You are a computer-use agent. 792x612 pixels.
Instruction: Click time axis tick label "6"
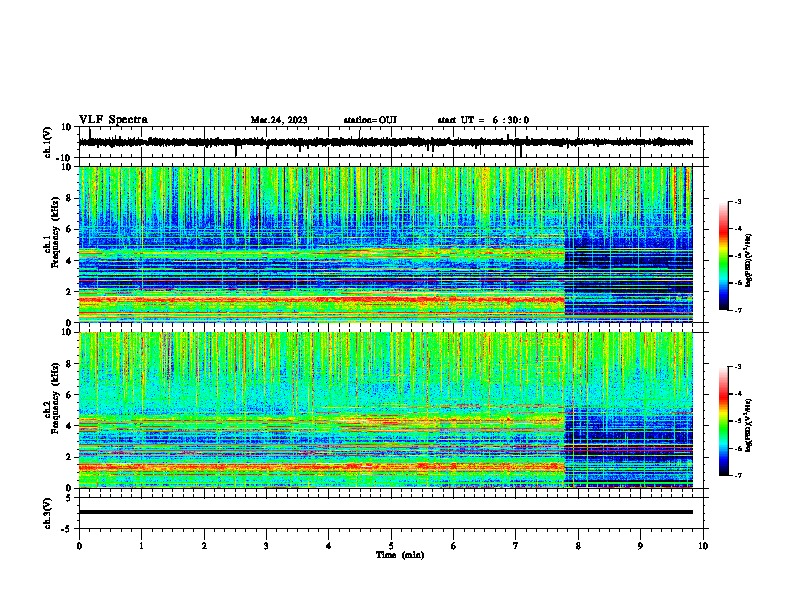[454, 546]
